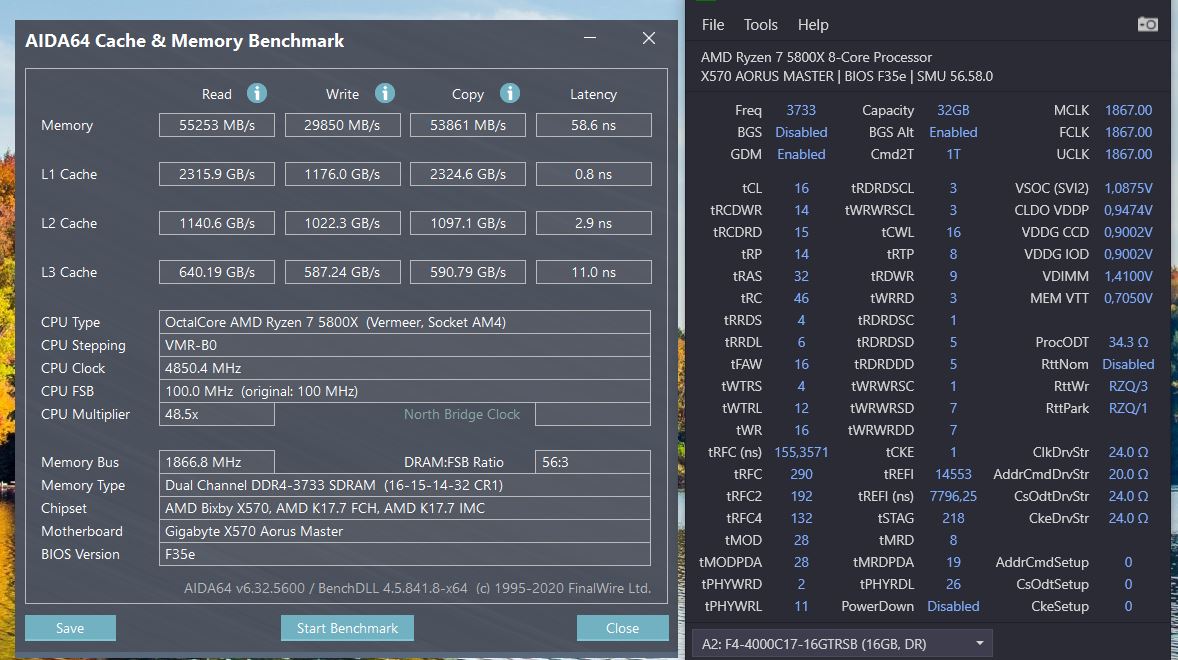Image resolution: width=1178 pixels, height=660 pixels.
Task: Click the Freq value 3733
Action: 801,110
